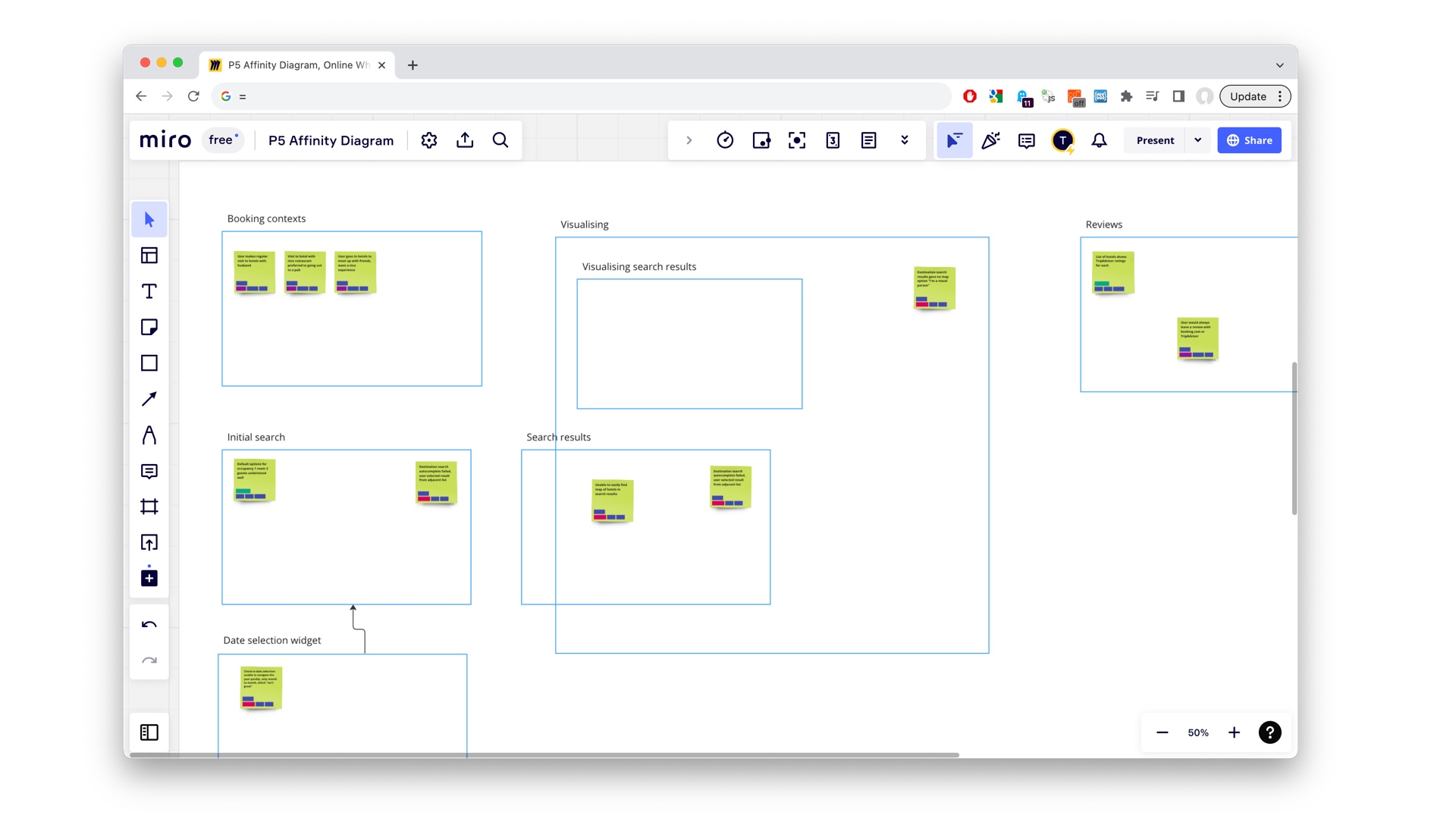Image resolution: width=1456 pixels, height=819 pixels.
Task: Select the Text tool in sidebar
Action: coord(149,291)
